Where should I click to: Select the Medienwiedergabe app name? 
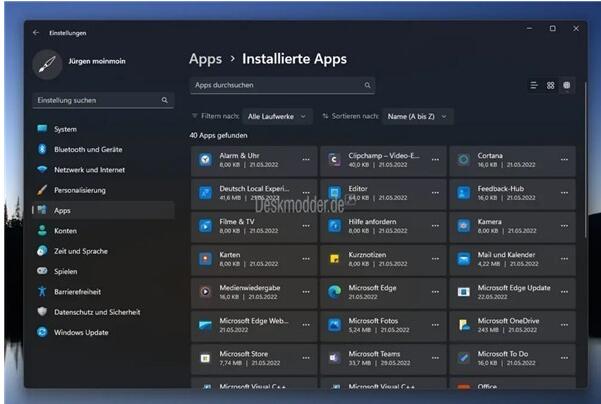tap(250, 288)
